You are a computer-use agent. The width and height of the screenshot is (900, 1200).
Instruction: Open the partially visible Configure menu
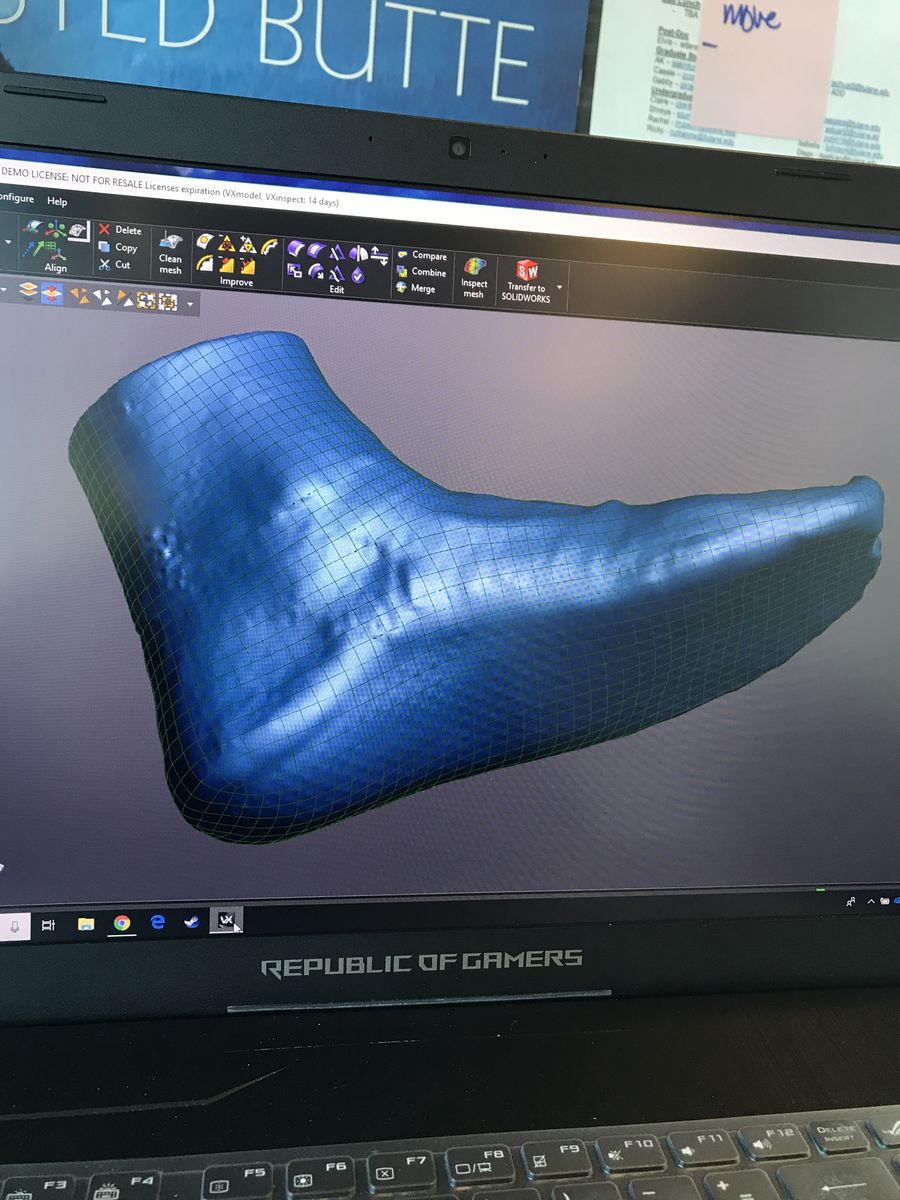coord(16,198)
